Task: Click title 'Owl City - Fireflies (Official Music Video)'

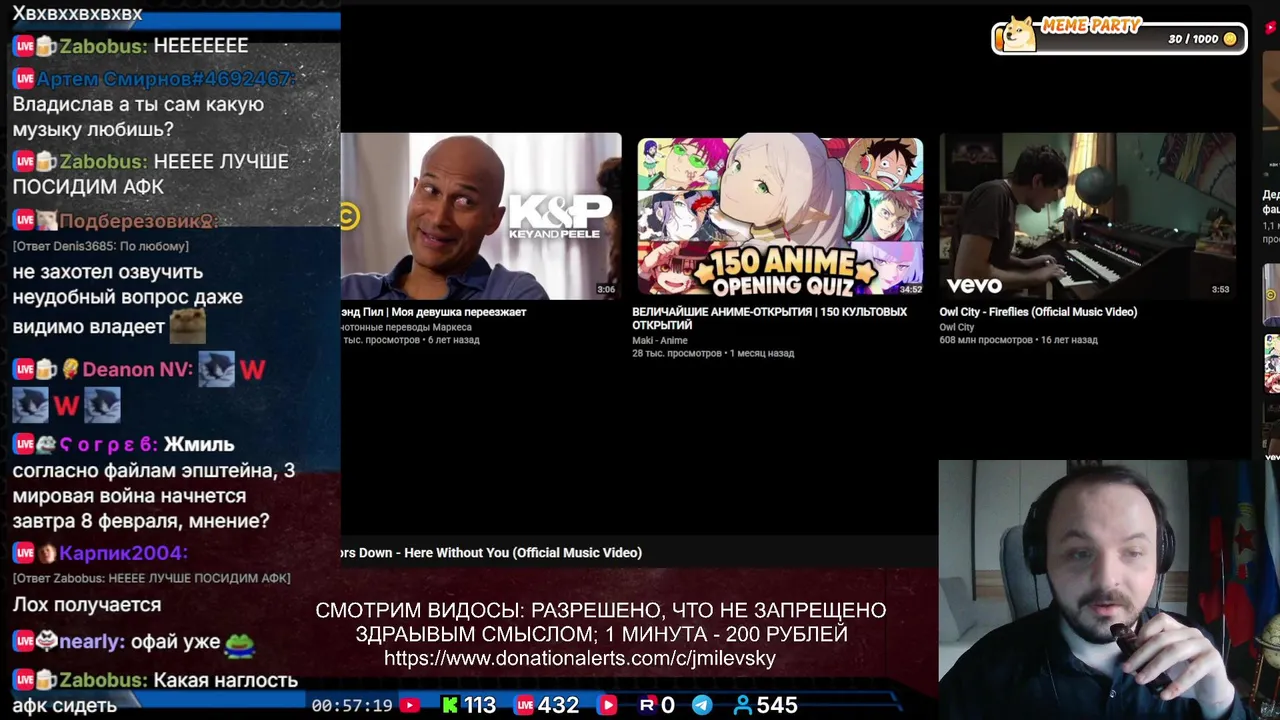Action: [1038, 312]
